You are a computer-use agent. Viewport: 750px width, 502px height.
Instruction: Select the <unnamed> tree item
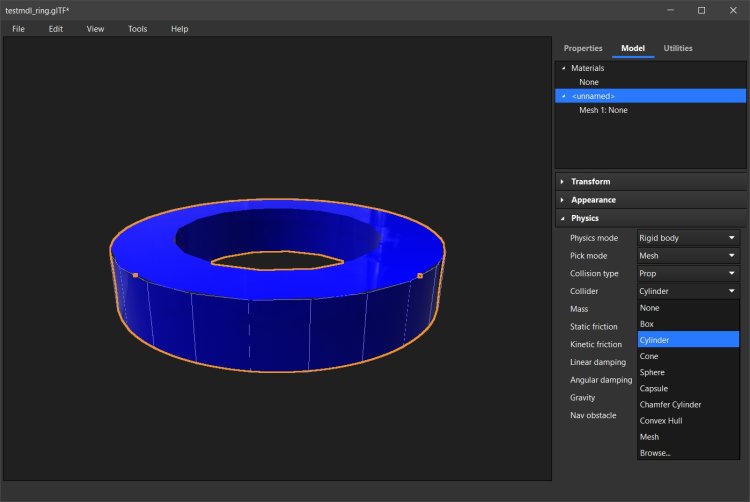[593, 96]
